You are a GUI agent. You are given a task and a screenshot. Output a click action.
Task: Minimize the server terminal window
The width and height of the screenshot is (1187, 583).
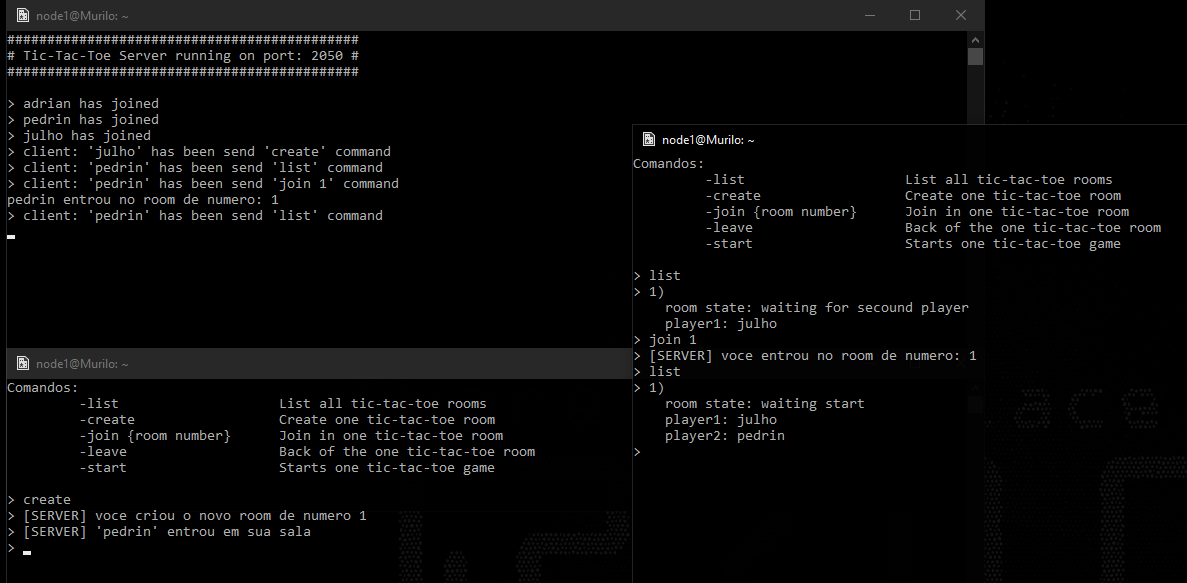click(870, 15)
